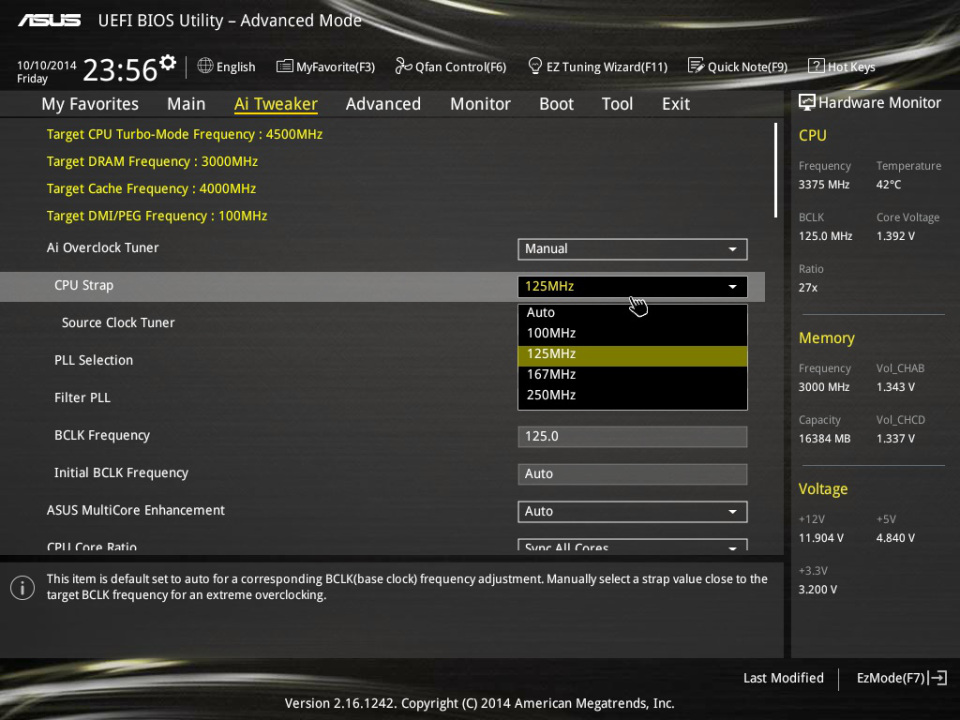Open the CPU Core Ratio dropdown

[632, 545]
